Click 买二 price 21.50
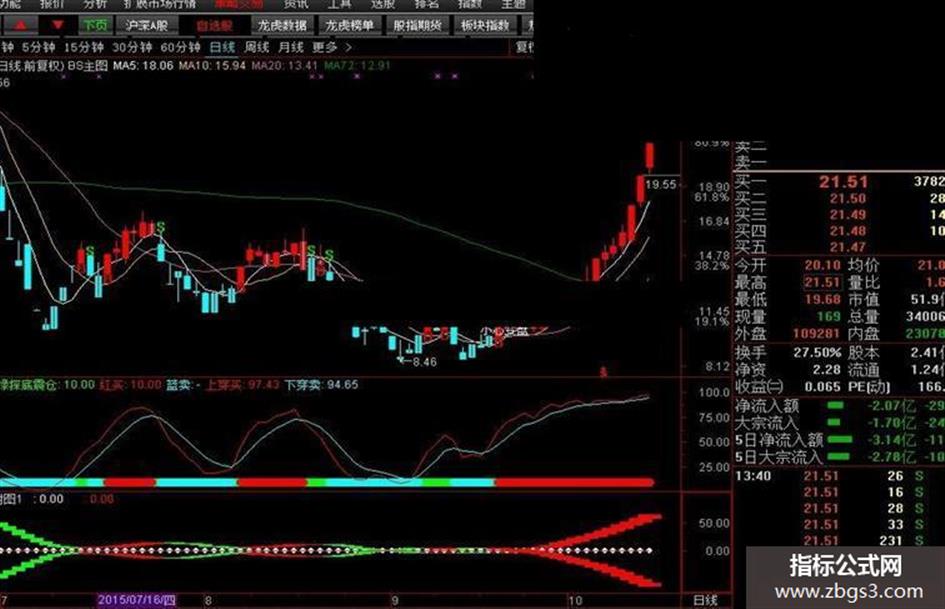945x609 pixels. tap(847, 198)
